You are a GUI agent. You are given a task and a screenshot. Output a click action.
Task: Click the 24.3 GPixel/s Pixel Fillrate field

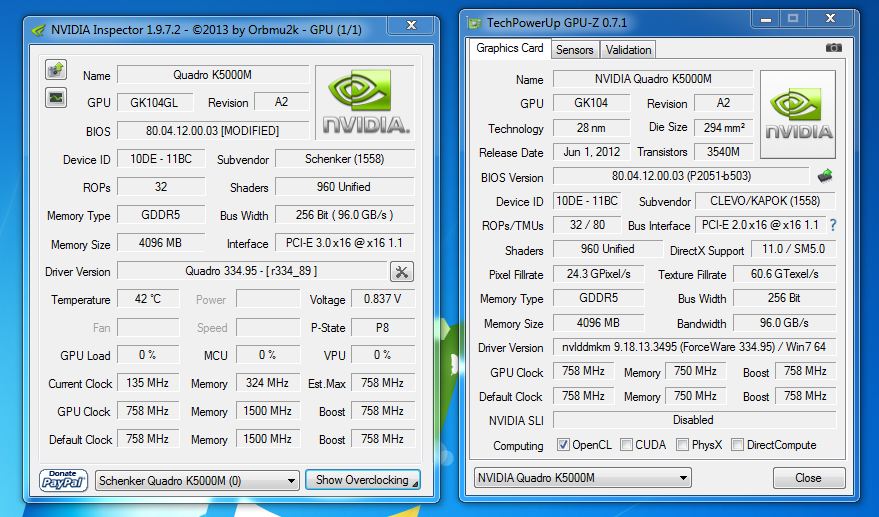point(599,274)
